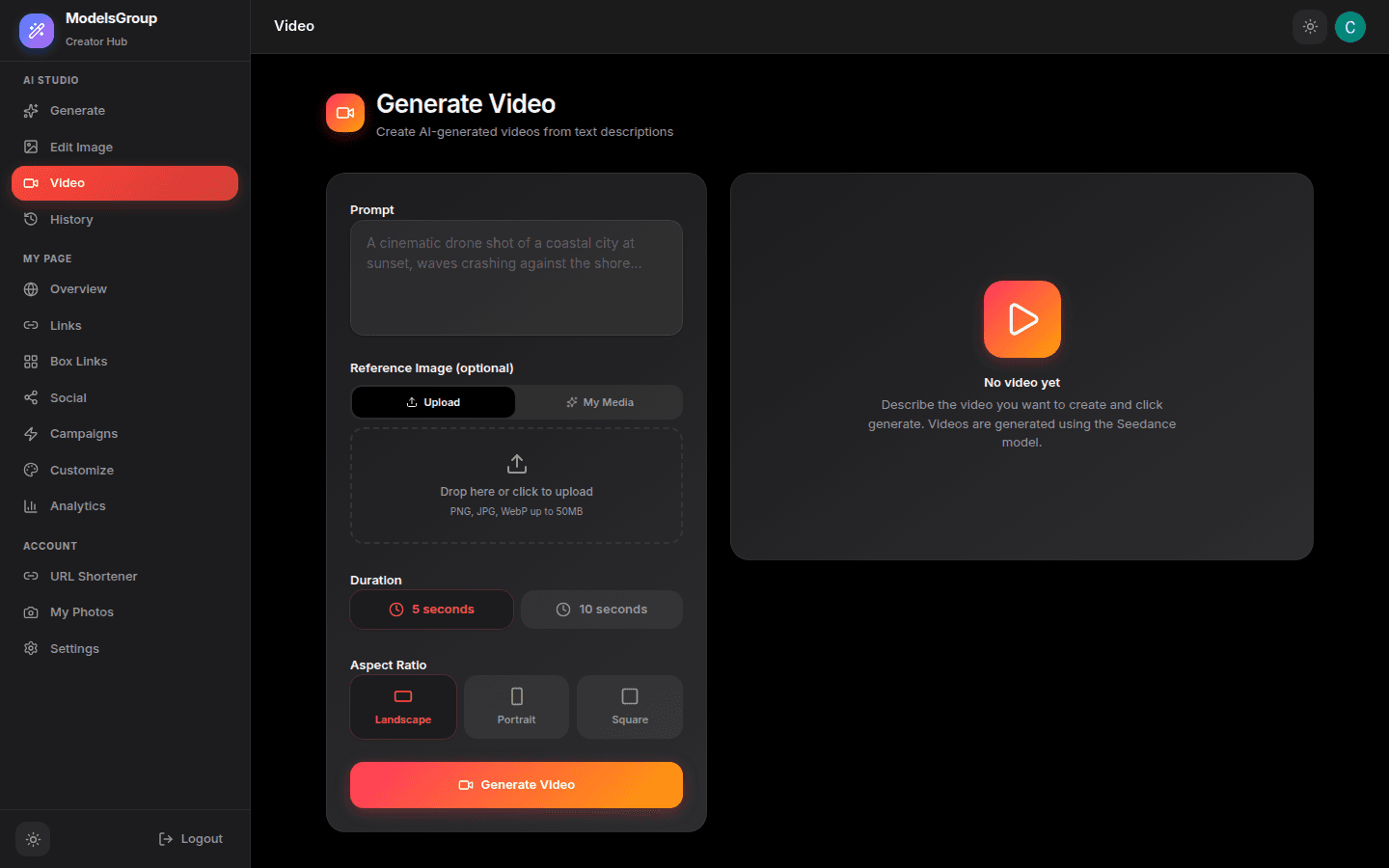Image resolution: width=1389 pixels, height=868 pixels.
Task: Open the Settings page
Action: (x=73, y=648)
